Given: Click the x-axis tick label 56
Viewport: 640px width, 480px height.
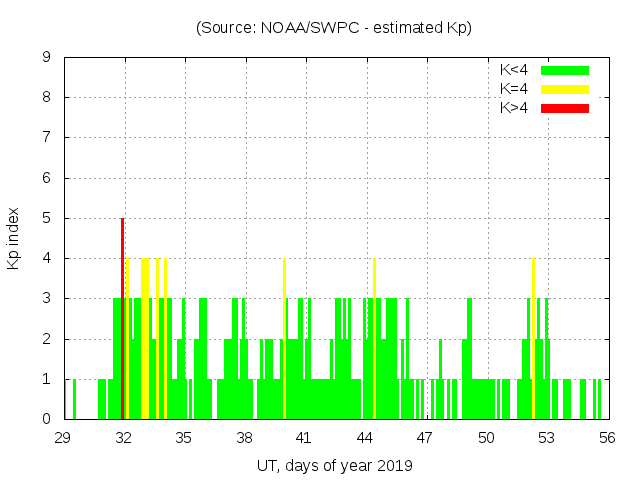Looking at the screenshot, I should point(606,437).
